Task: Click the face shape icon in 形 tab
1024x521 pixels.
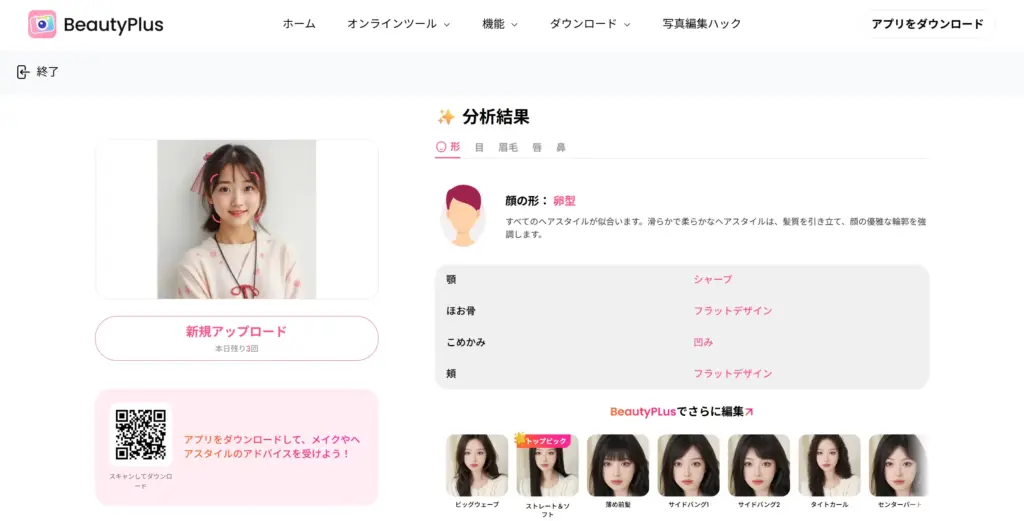Action: (x=441, y=147)
